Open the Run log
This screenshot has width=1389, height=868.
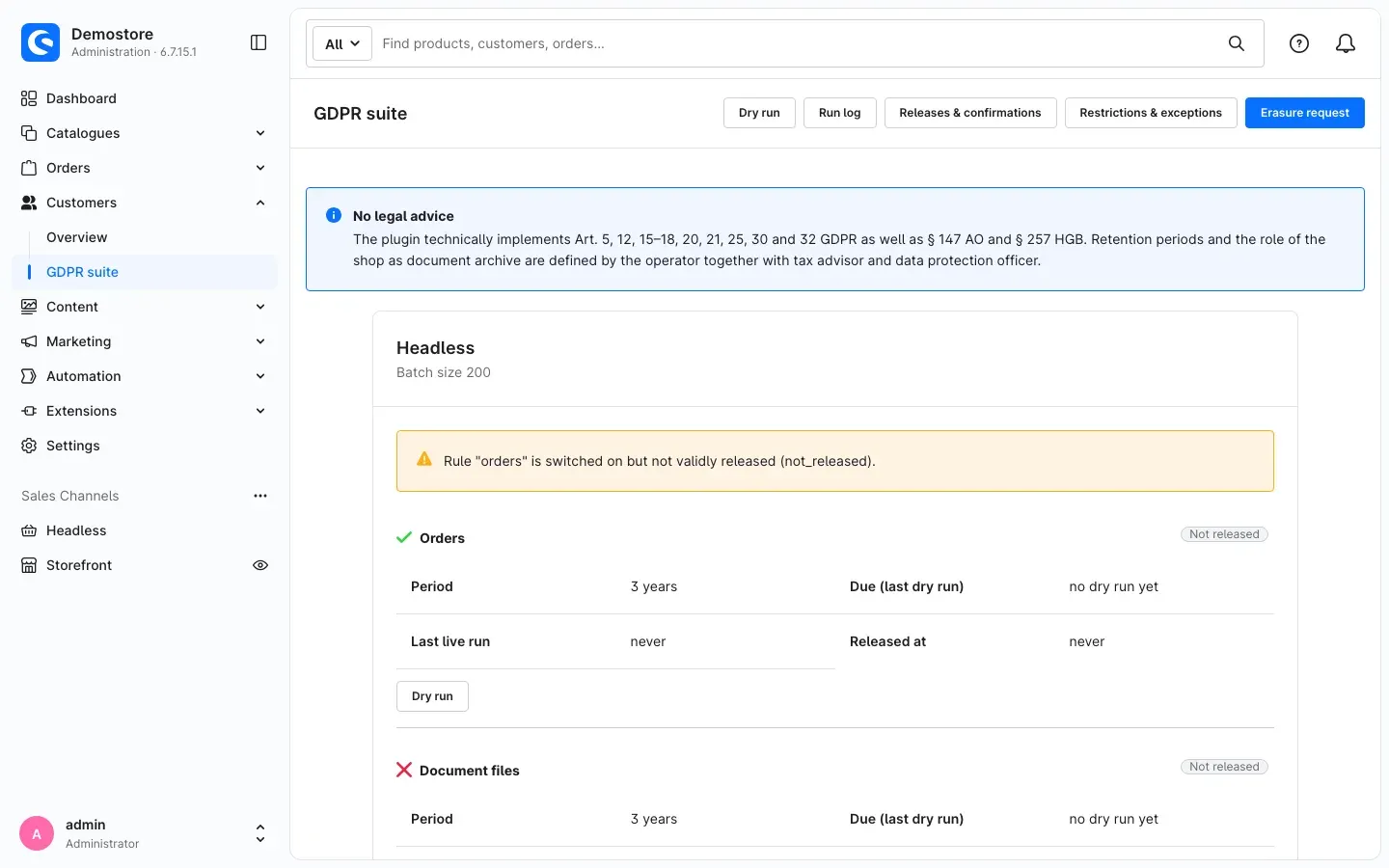(x=839, y=113)
